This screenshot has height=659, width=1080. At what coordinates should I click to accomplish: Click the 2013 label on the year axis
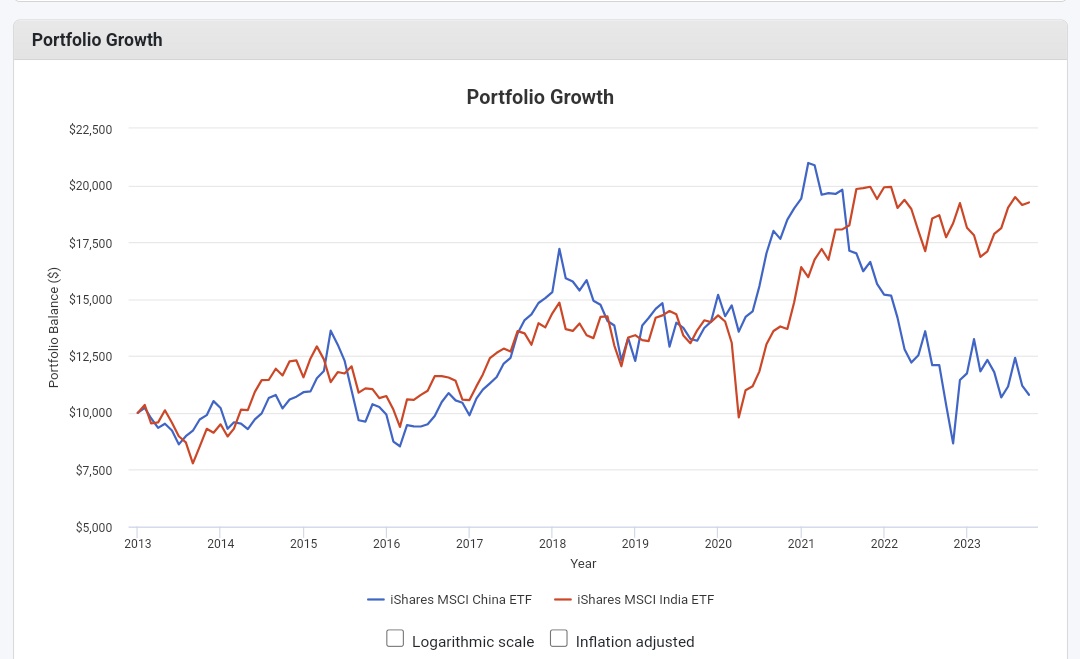[x=137, y=544]
